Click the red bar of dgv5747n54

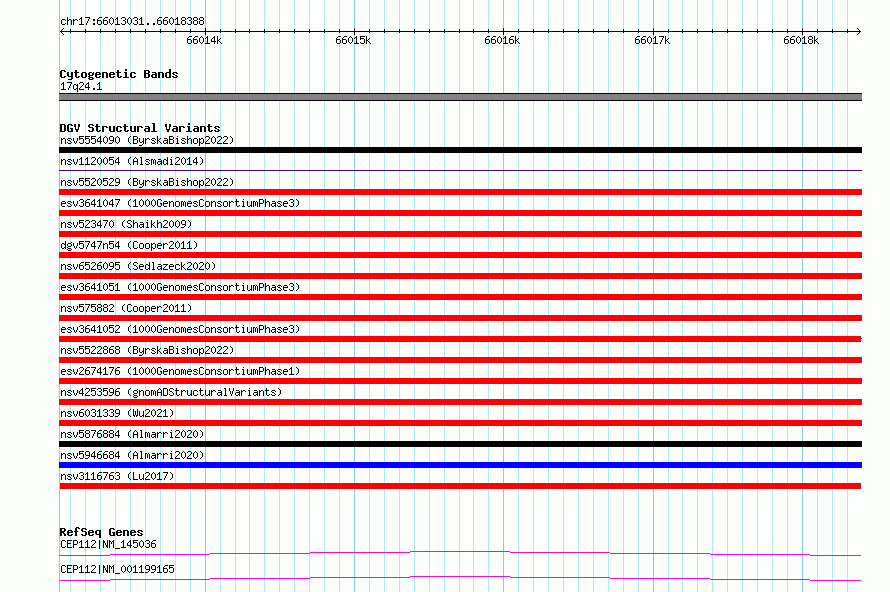(460, 255)
